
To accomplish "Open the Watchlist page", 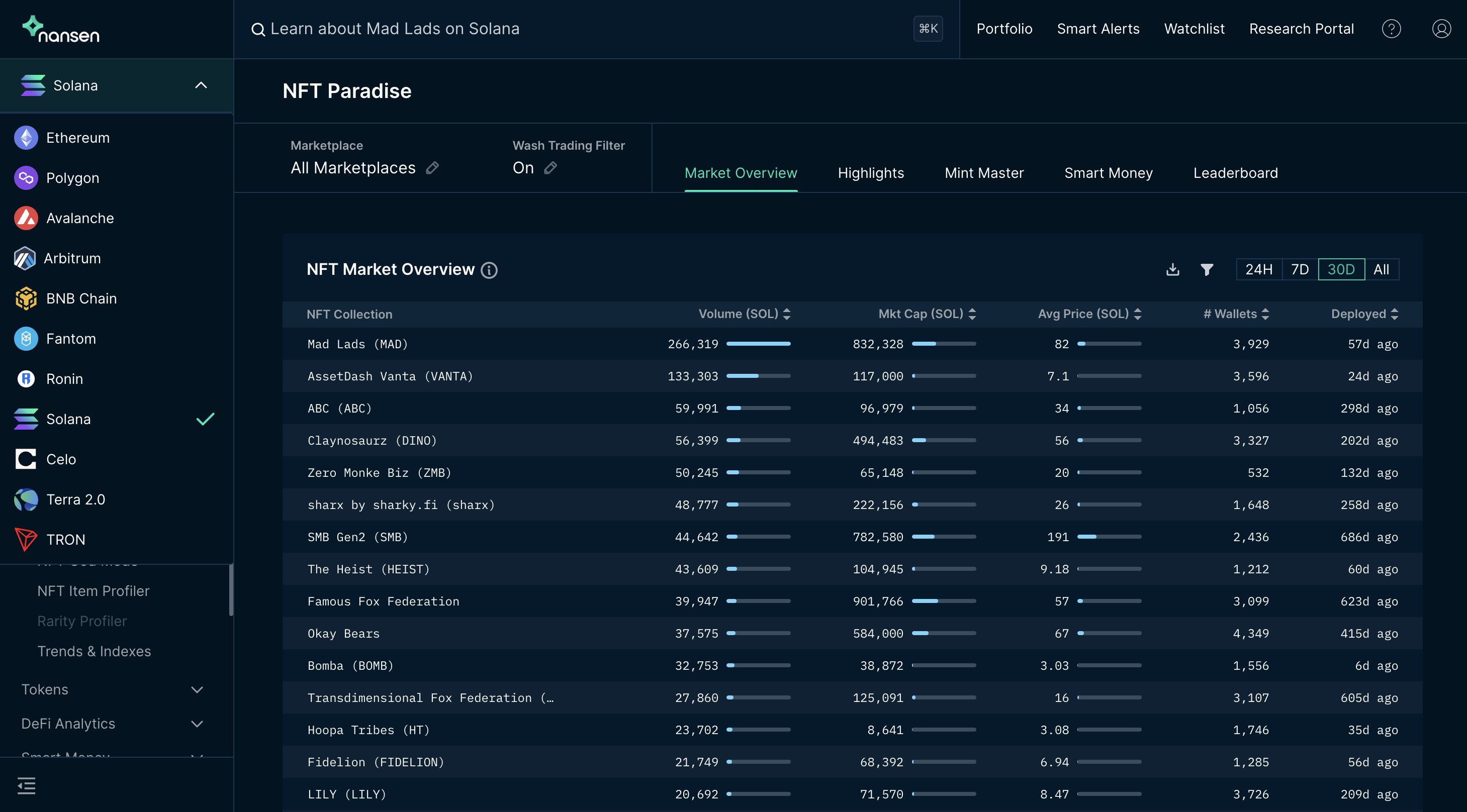I will click(1194, 29).
